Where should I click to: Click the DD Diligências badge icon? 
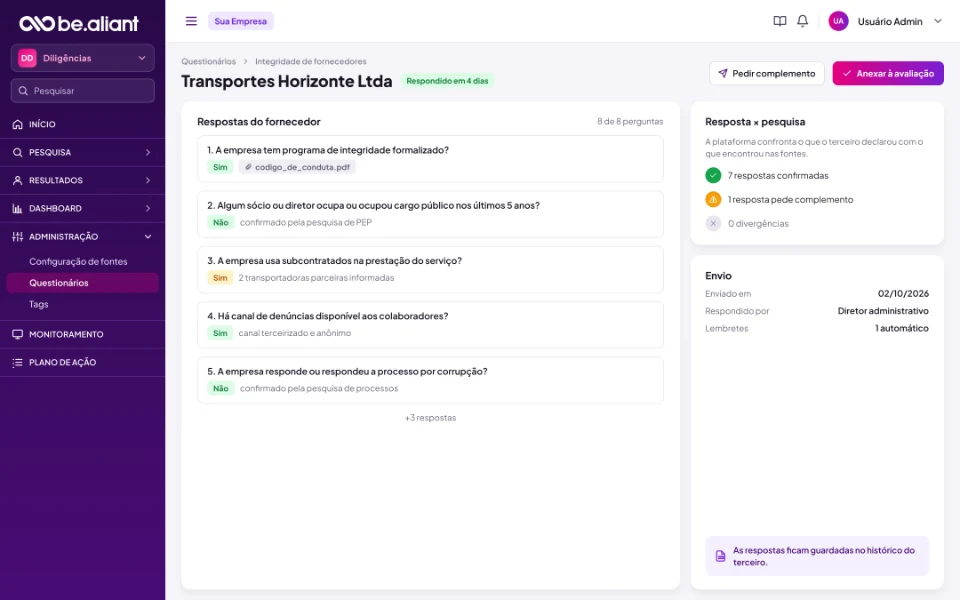(27, 58)
